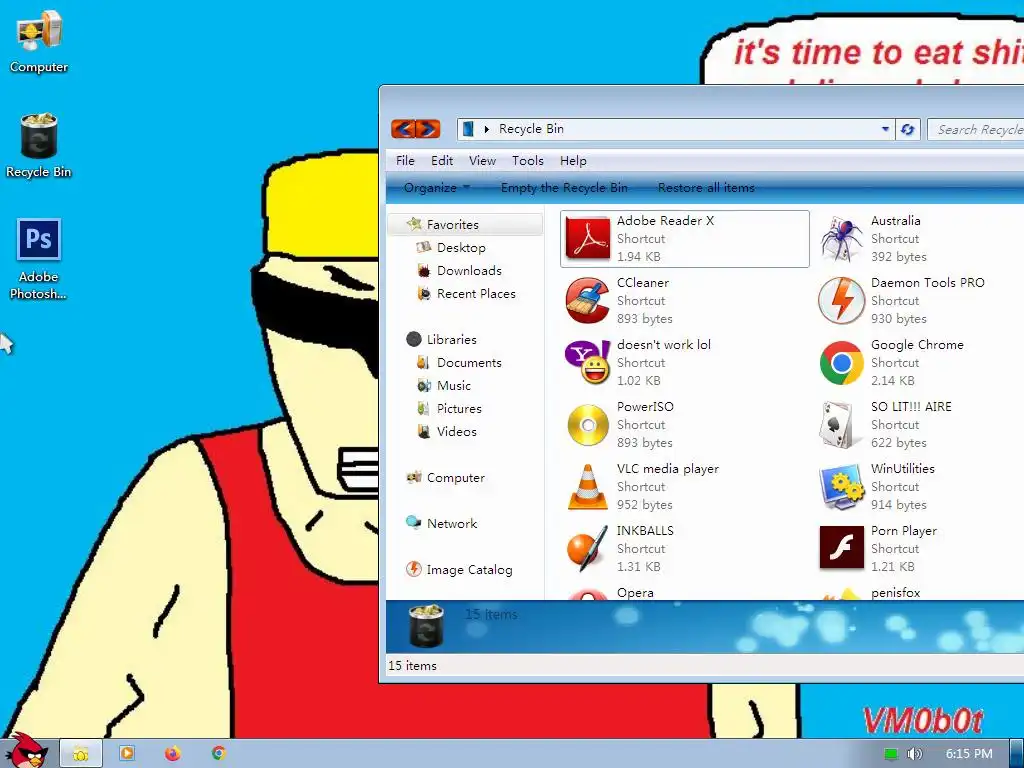The image size is (1024, 768).
Task: Select the Opera item name
Action: [x=635, y=593]
